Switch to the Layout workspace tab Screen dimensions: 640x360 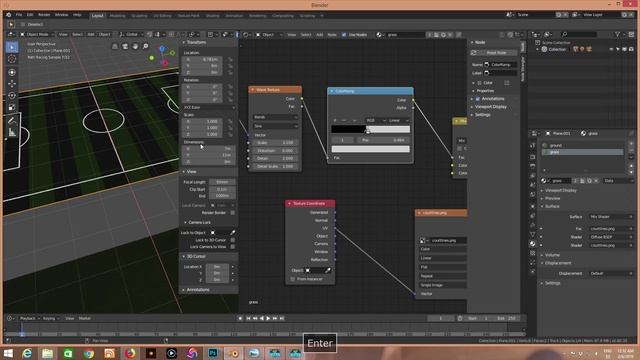click(98, 16)
